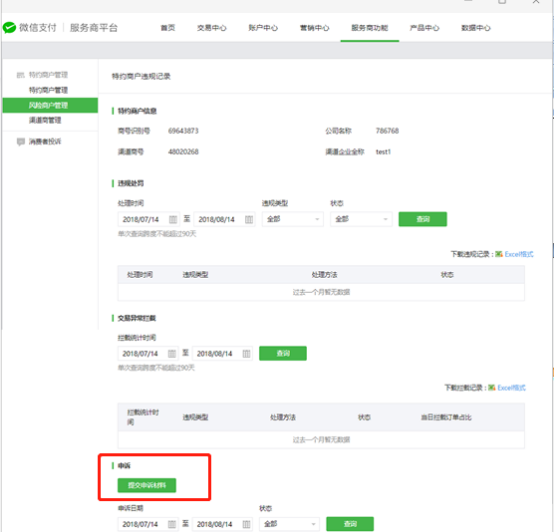554x532 pixels.
Task: Click the 处理时间 end date field
Action: [x=224, y=219]
